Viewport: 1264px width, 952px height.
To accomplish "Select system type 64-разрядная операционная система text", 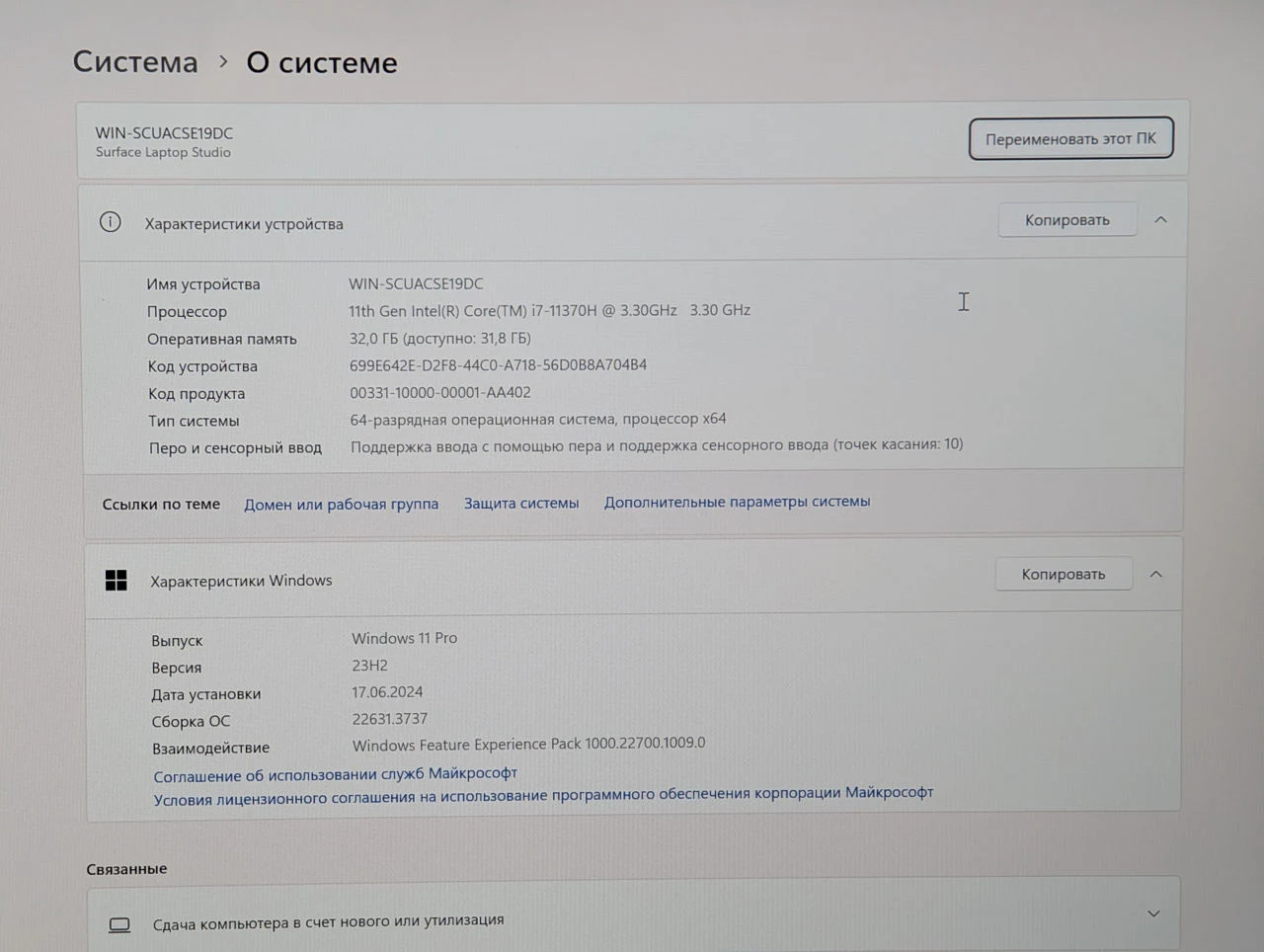I will click(x=538, y=419).
